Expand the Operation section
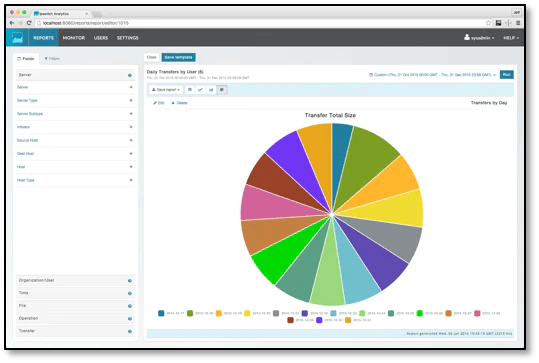The width and height of the screenshot is (539, 363). click(x=76, y=319)
